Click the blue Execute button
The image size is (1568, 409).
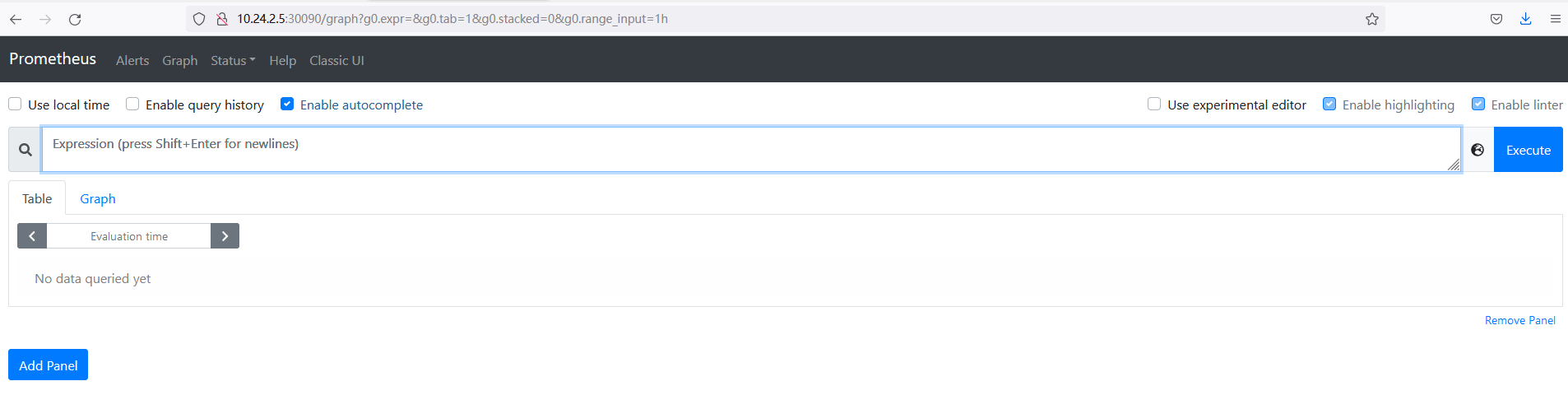pos(1528,150)
